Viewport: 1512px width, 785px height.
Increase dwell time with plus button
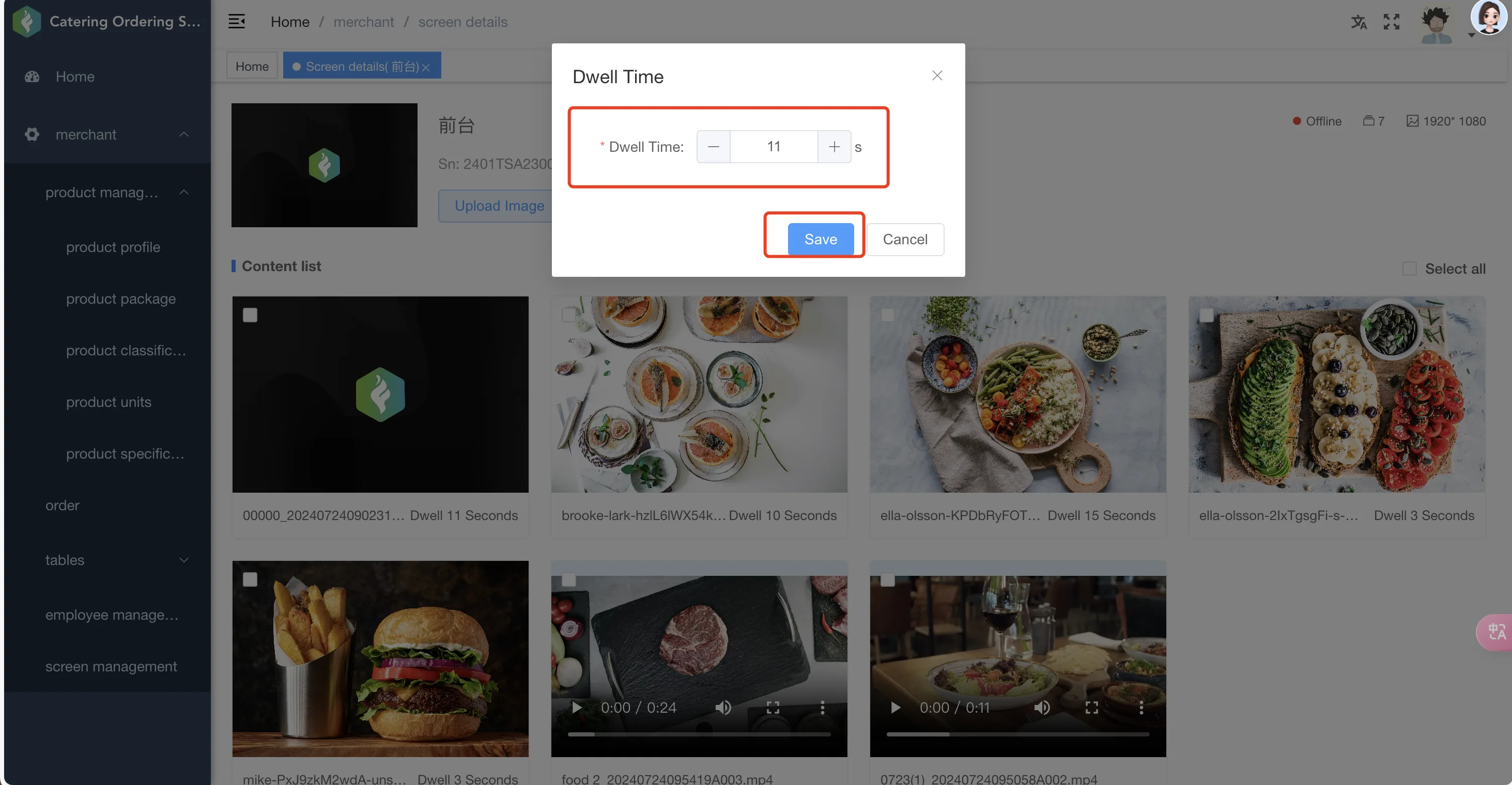[x=834, y=147]
